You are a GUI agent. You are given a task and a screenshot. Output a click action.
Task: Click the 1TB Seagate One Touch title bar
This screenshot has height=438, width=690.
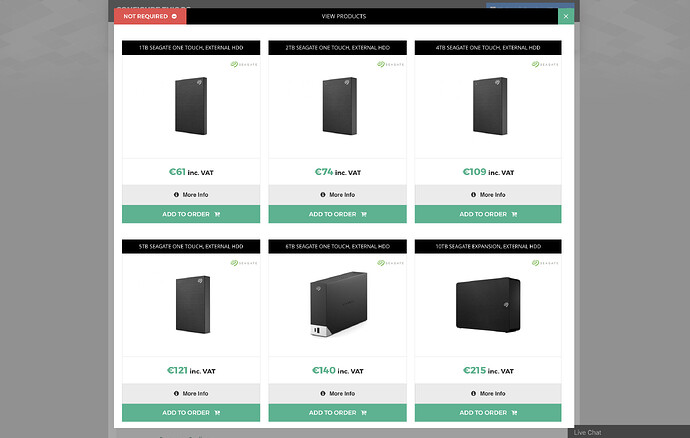click(x=191, y=48)
